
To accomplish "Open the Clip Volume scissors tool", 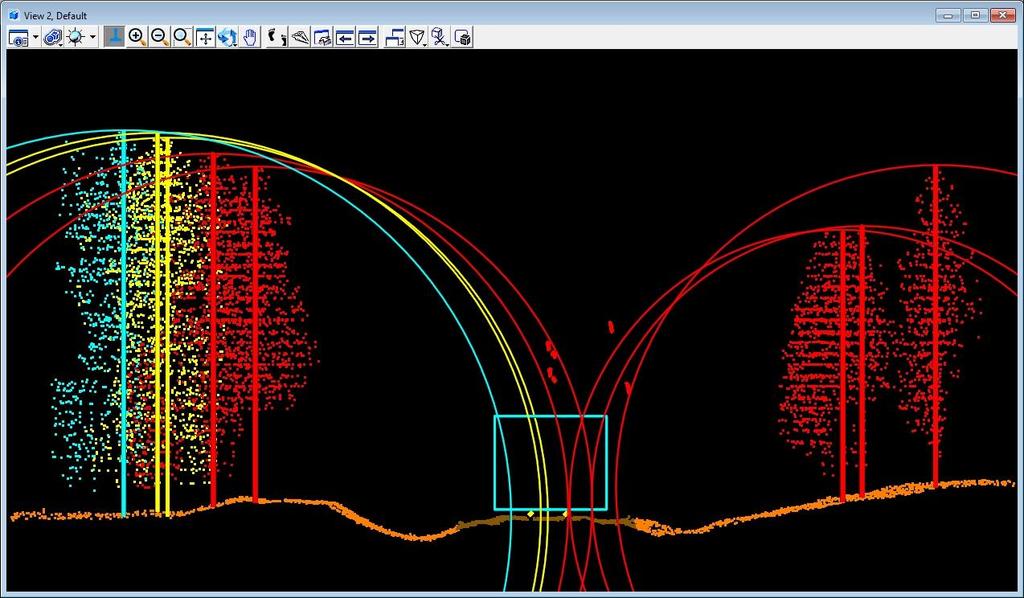I will [x=440, y=37].
